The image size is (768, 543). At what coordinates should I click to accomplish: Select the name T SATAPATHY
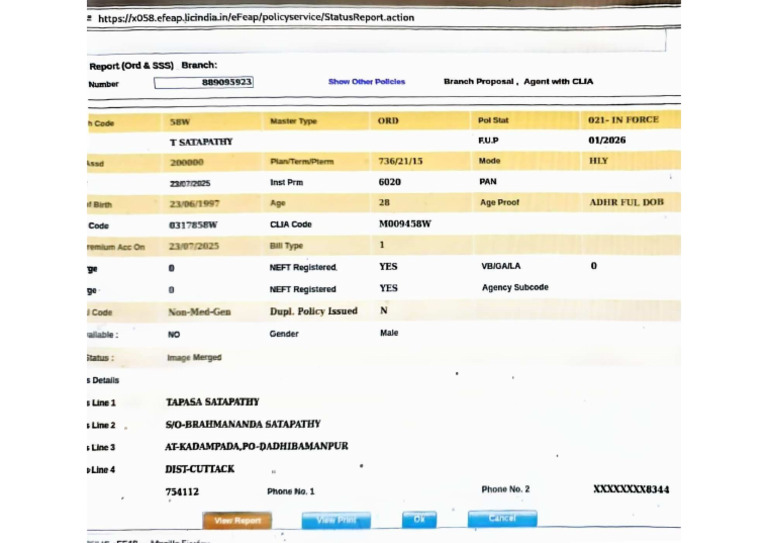coord(201,142)
